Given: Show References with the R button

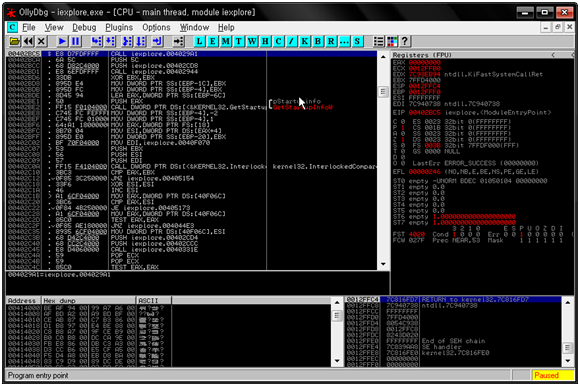Looking at the screenshot, I should coord(331,41).
